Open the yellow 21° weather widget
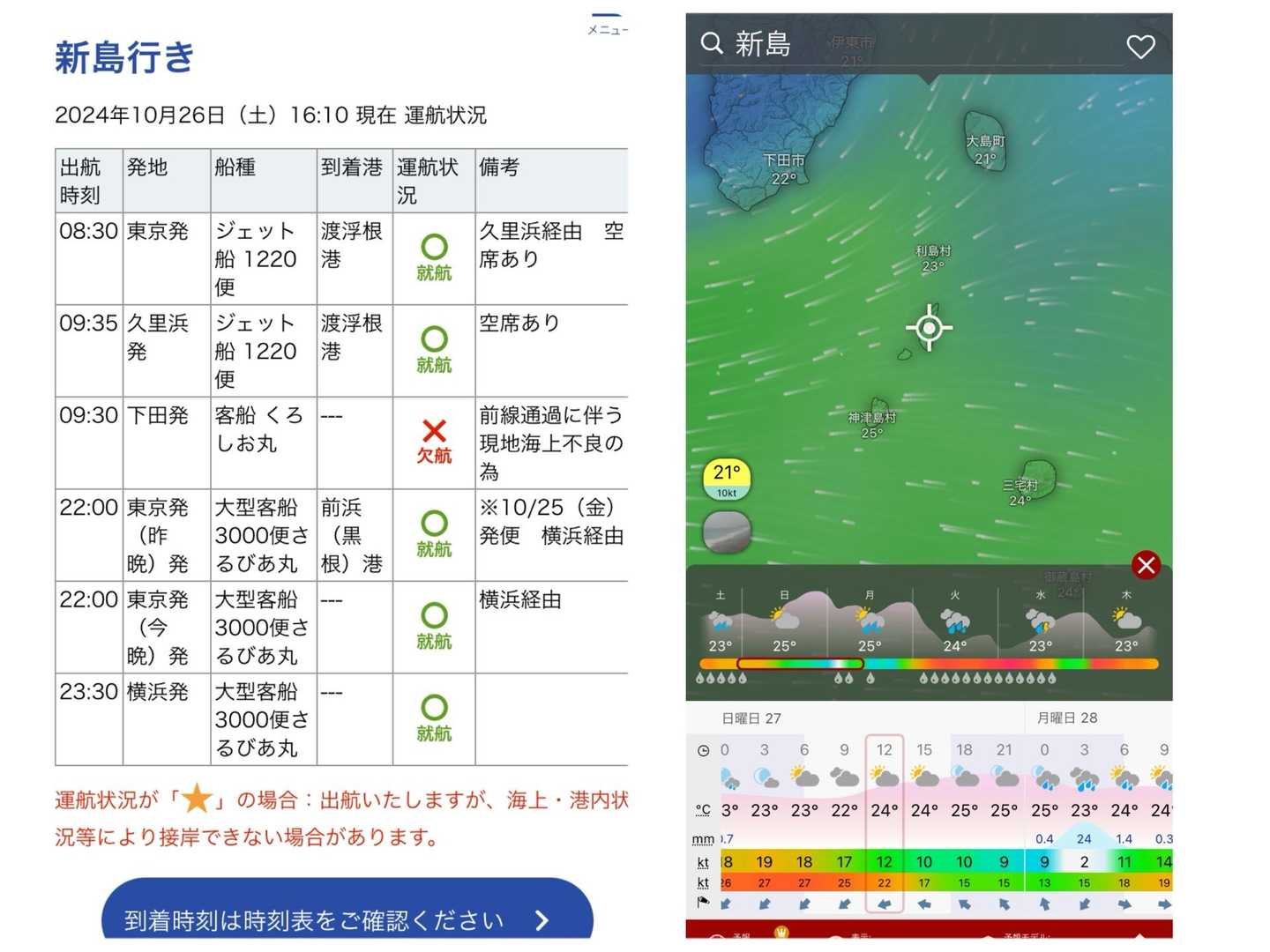 [x=727, y=480]
